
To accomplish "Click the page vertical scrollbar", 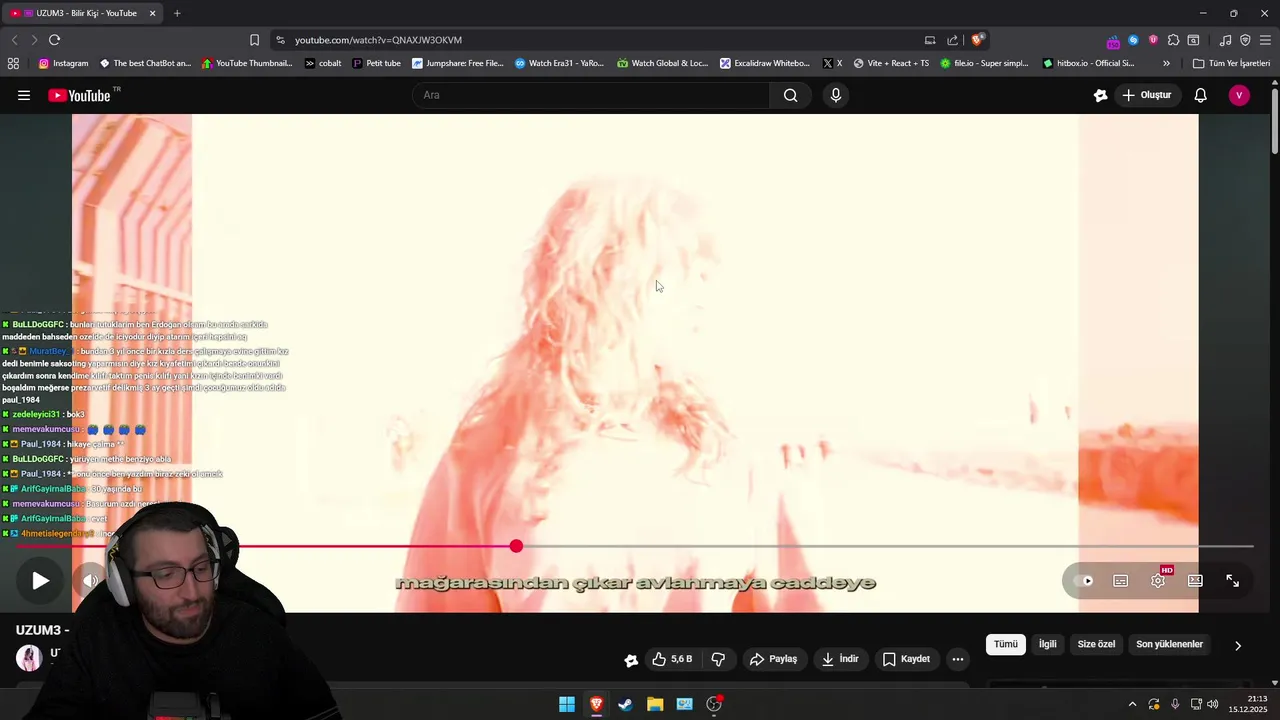I will 1275,120.
